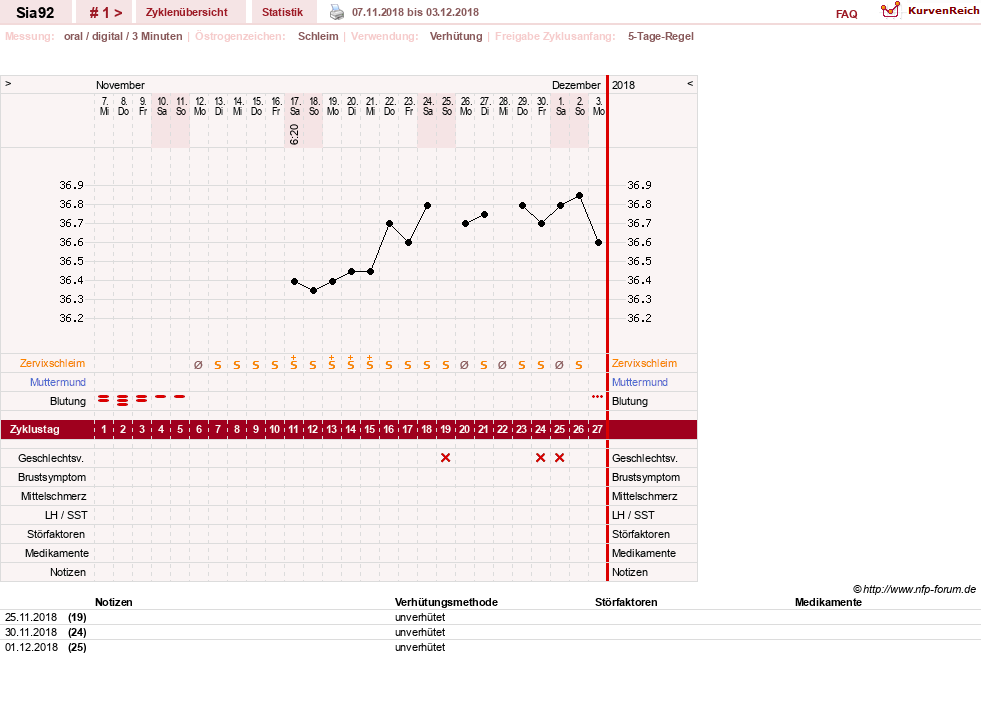
Task: Expand chart with the left '>' arrow
Action: tap(8, 83)
